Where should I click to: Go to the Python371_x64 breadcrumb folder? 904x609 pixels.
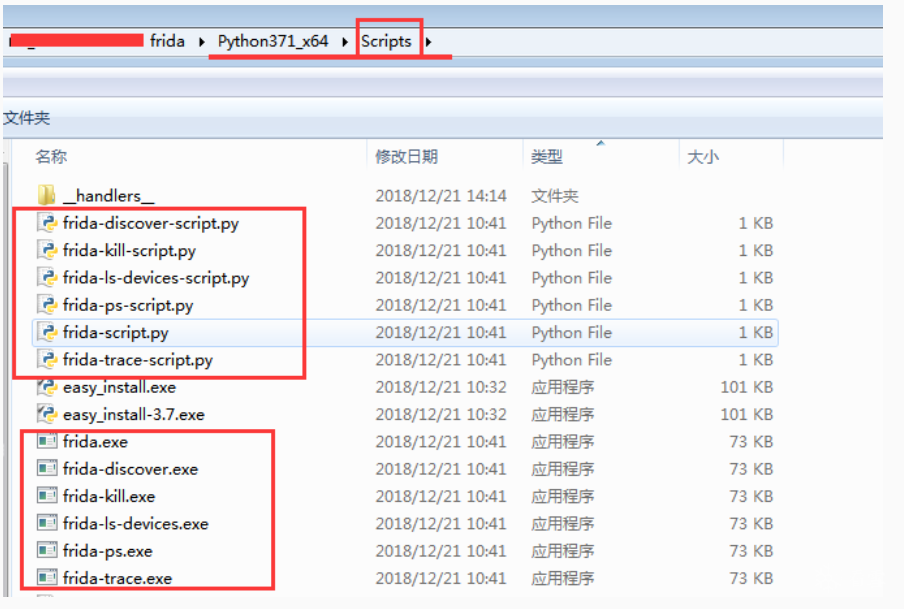click(273, 42)
